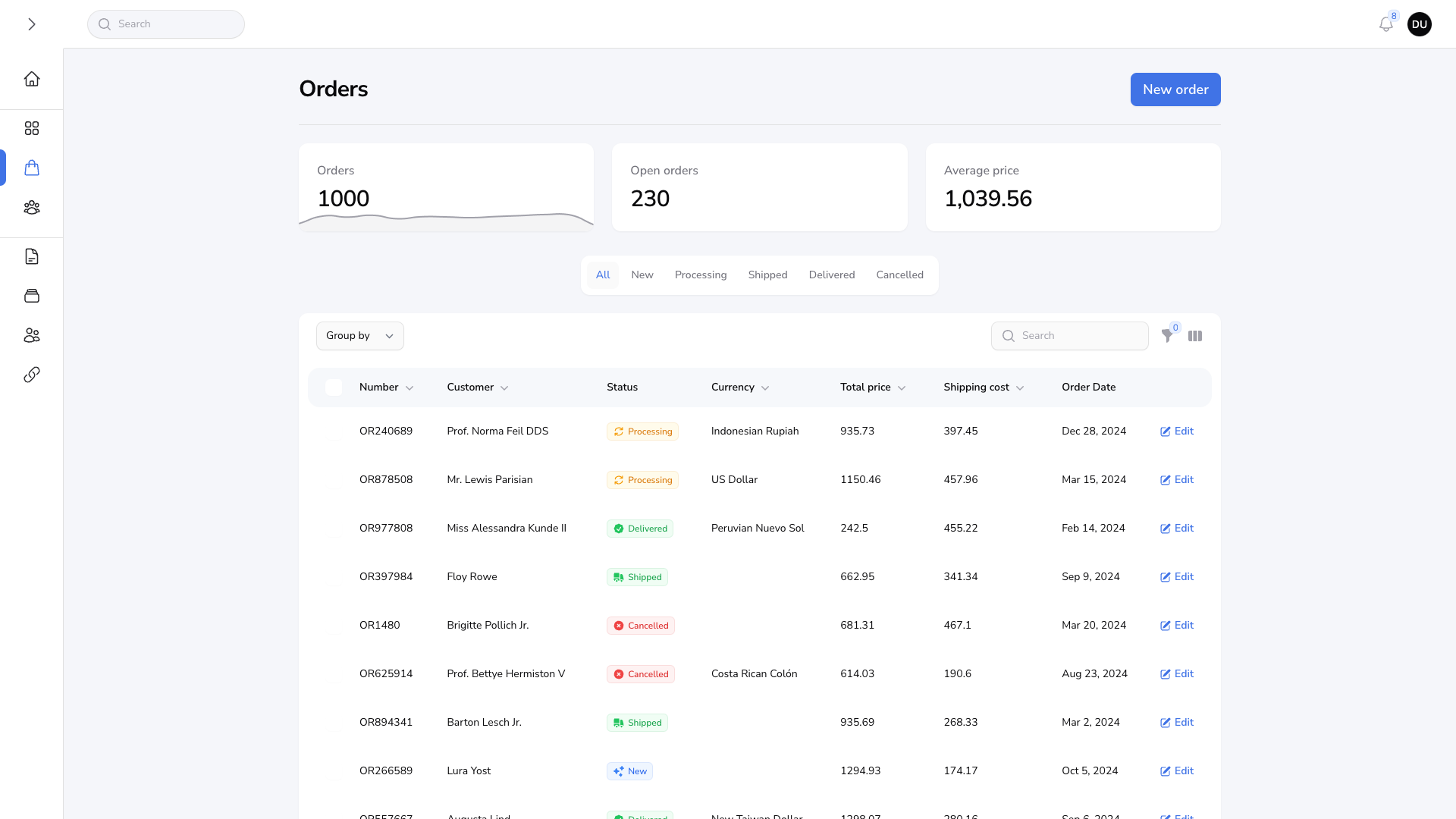
Task: Switch to the Shipped tab
Action: [767, 275]
